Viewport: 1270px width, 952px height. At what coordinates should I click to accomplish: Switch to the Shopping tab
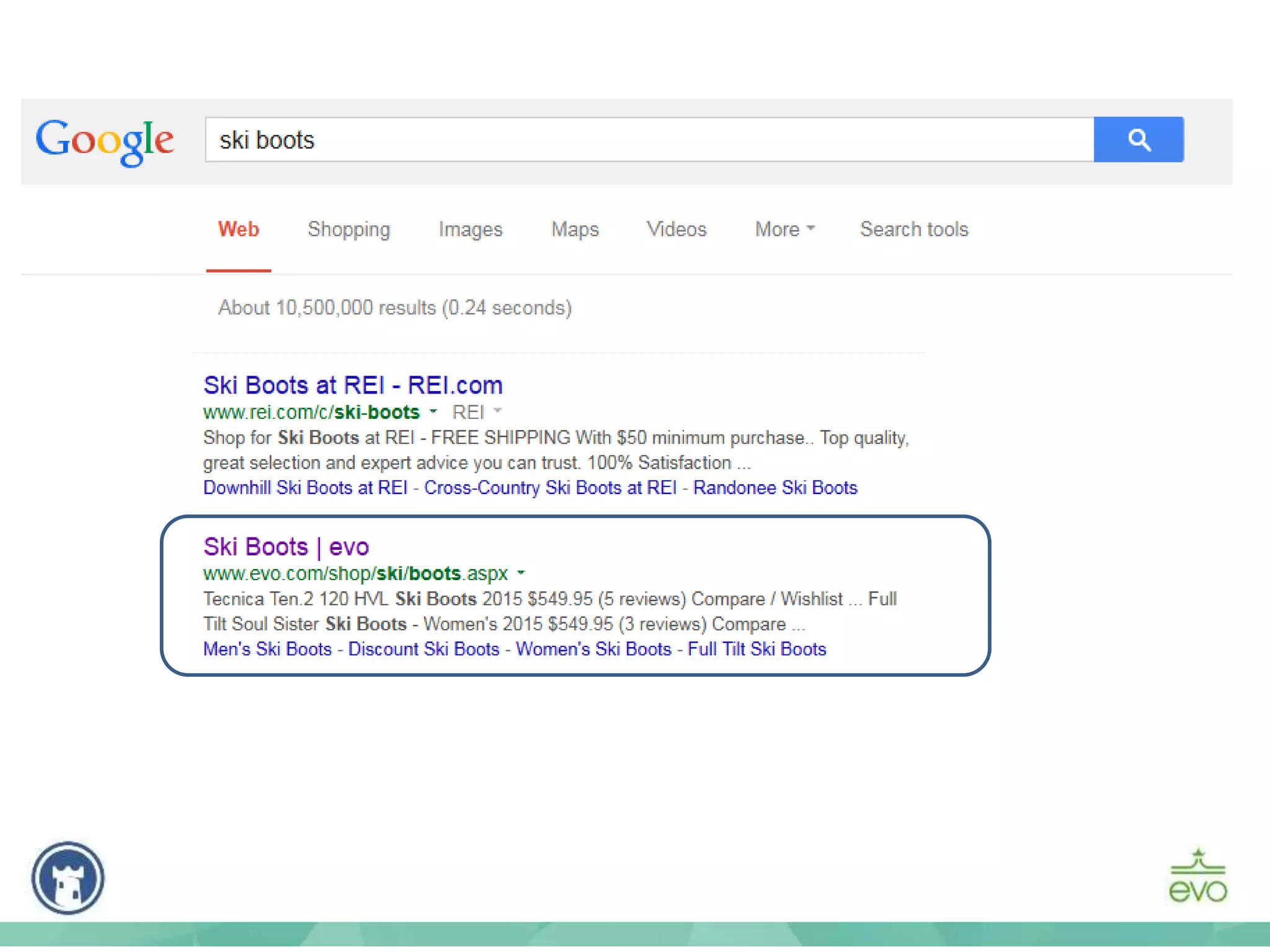349,229
